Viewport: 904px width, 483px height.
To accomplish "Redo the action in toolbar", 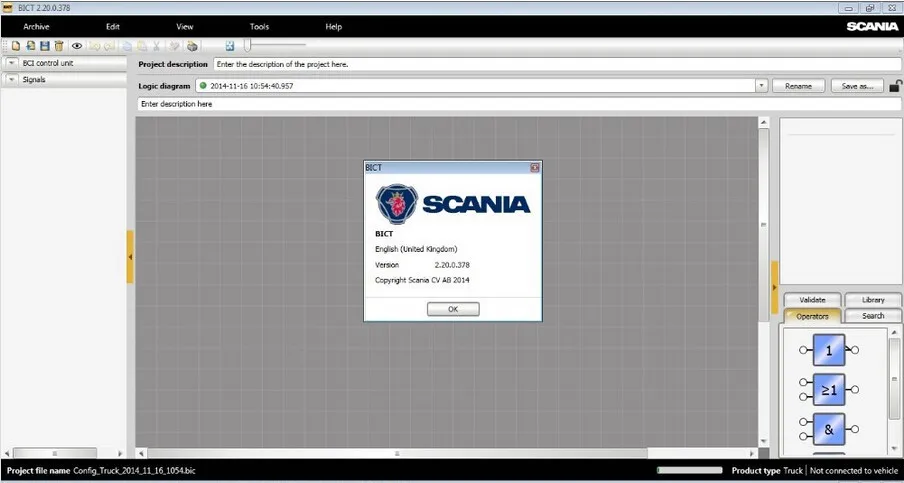I will [108, 46].
